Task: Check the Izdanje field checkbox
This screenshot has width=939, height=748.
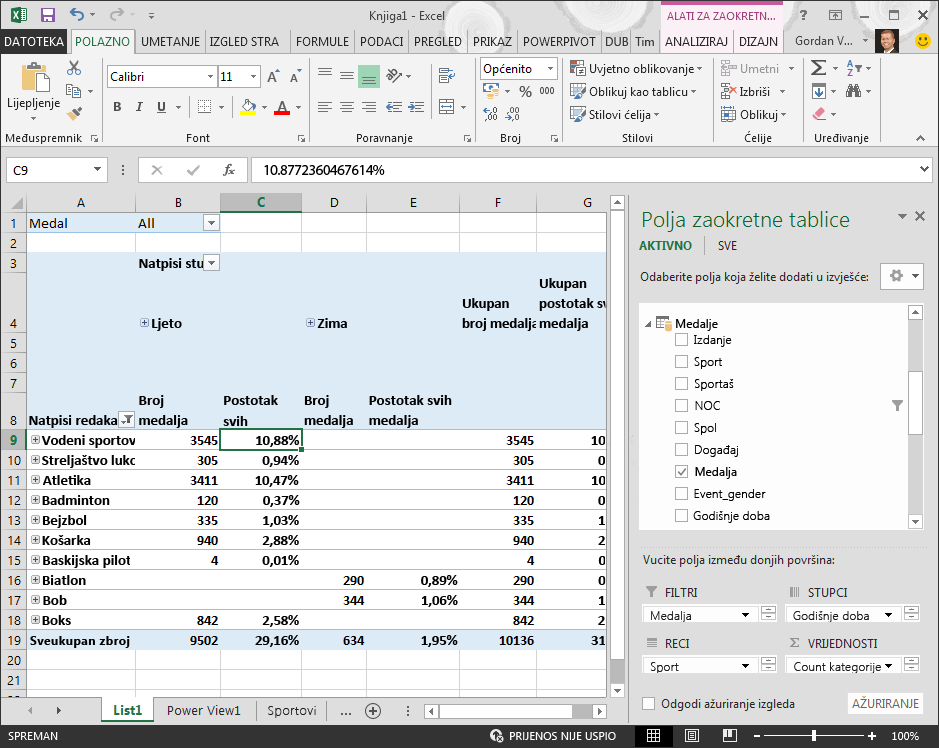Action: (681, 340)
